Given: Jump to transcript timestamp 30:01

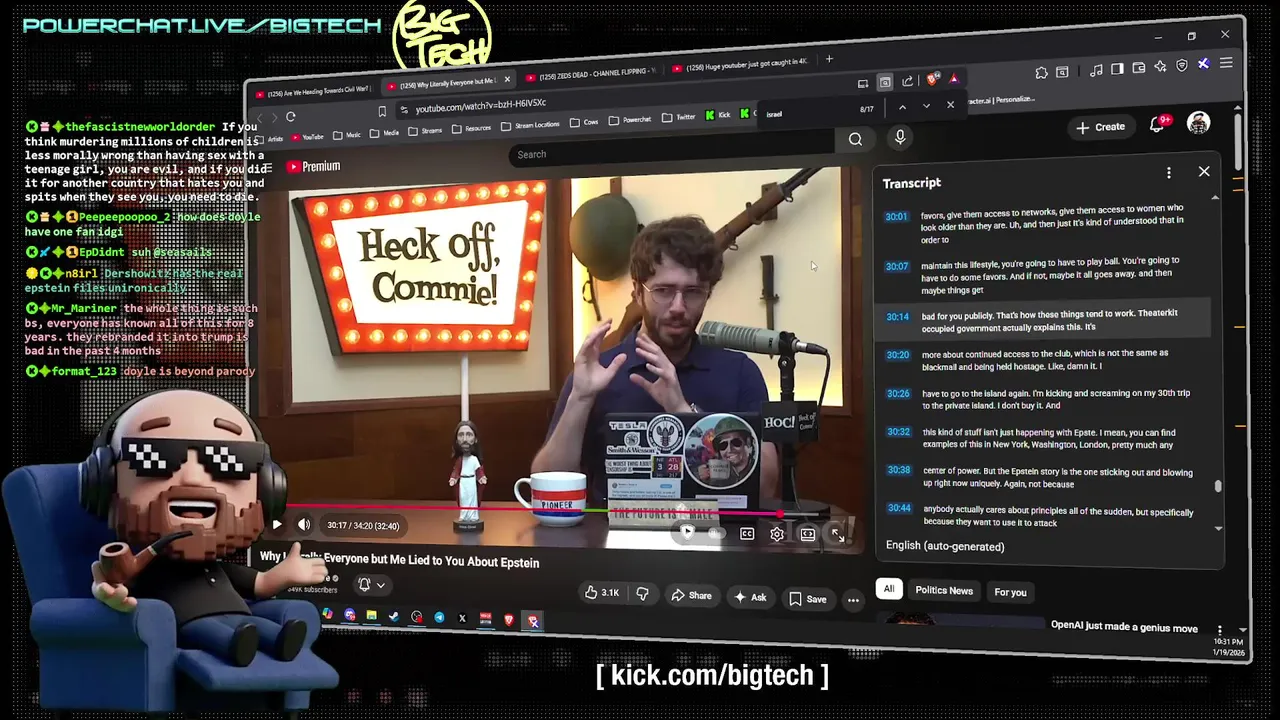Looking at the screenshot, I should 896,217.
